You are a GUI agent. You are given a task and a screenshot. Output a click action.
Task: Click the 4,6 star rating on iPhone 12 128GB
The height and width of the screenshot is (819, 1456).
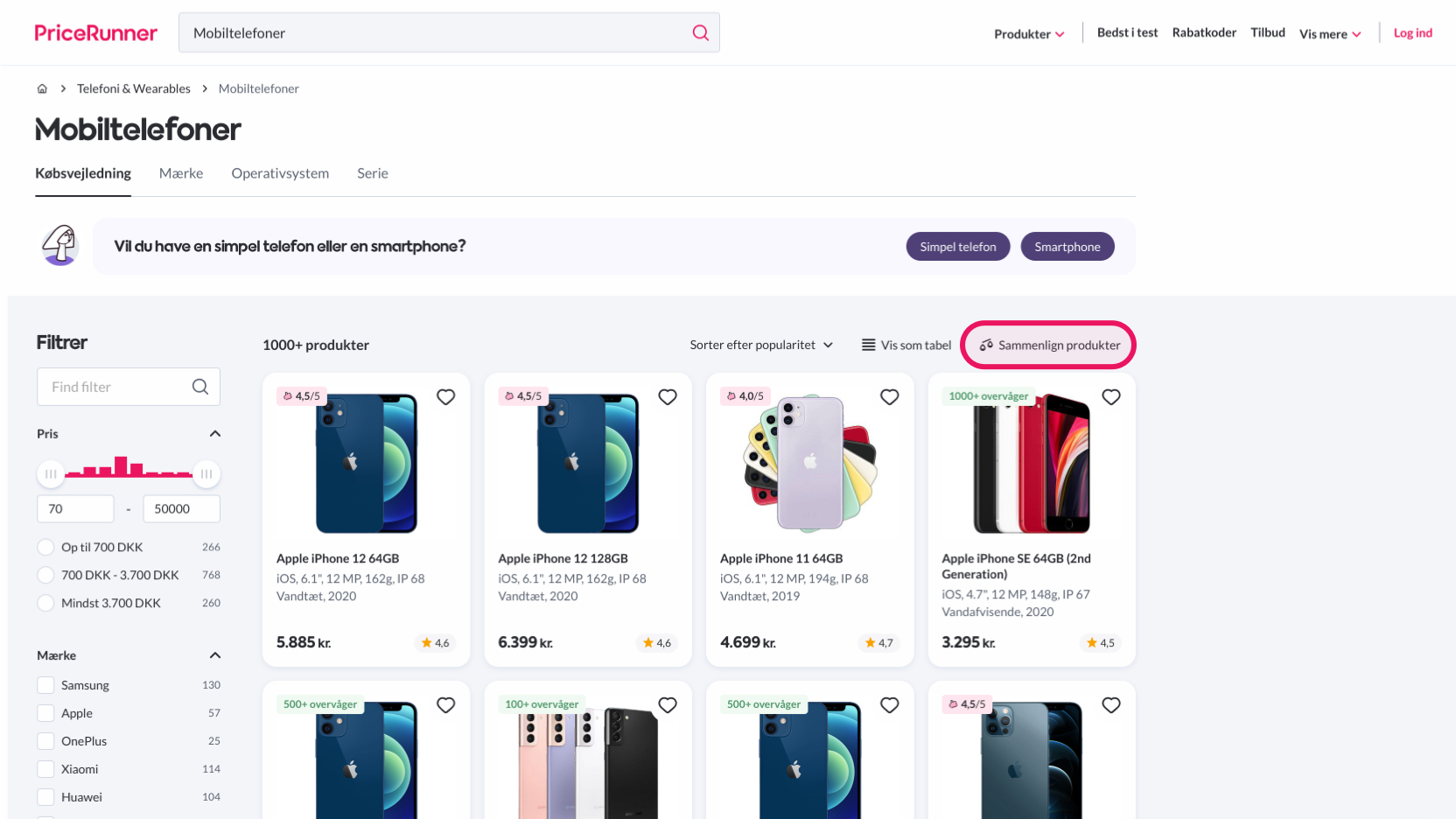click(x=656, y=643)
